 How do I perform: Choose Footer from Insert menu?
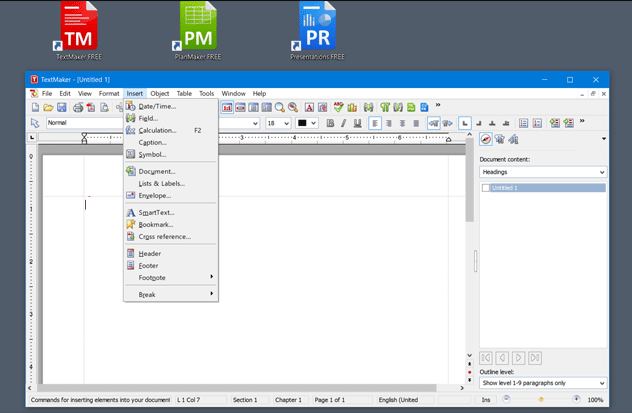click(171, 266)
